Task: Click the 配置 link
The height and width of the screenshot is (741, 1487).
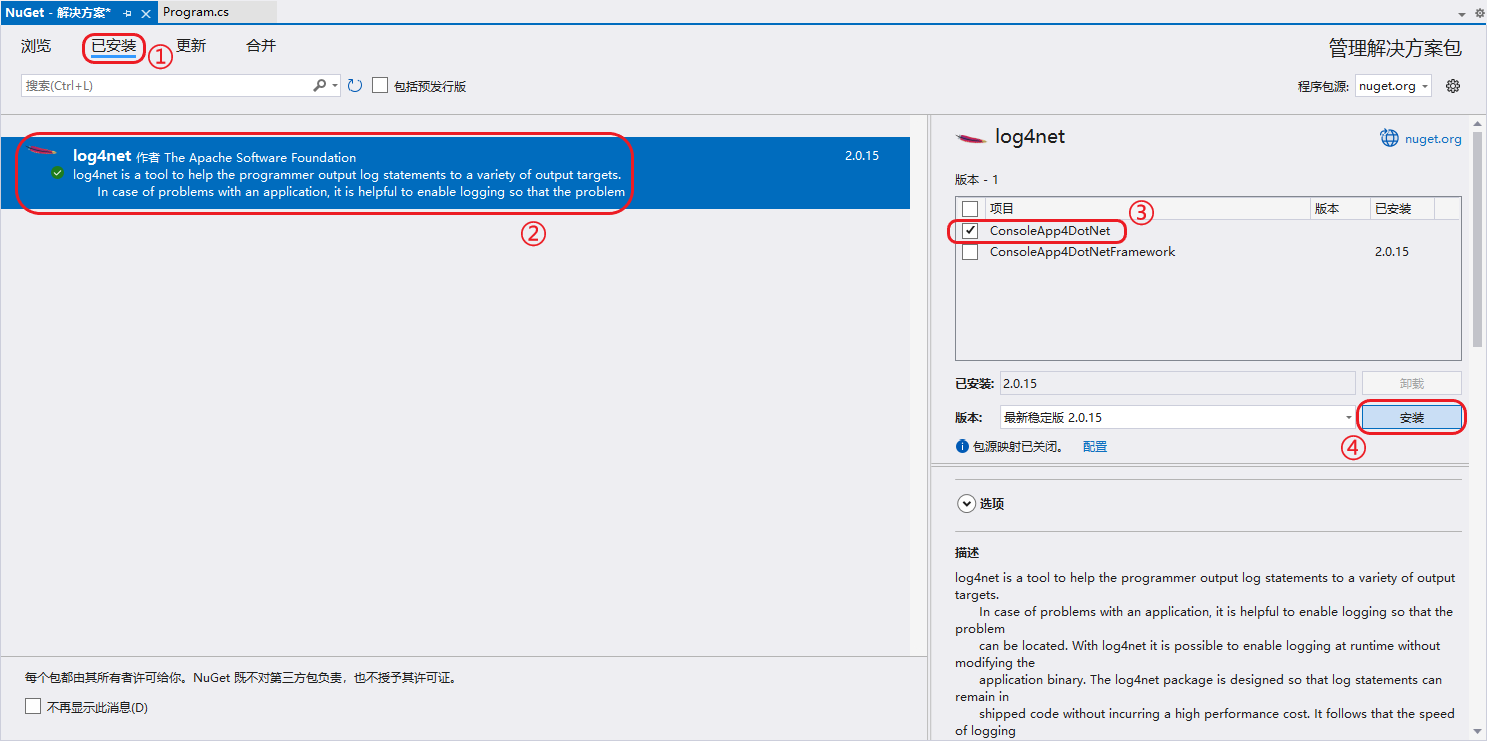Action: pos(1095,447)
